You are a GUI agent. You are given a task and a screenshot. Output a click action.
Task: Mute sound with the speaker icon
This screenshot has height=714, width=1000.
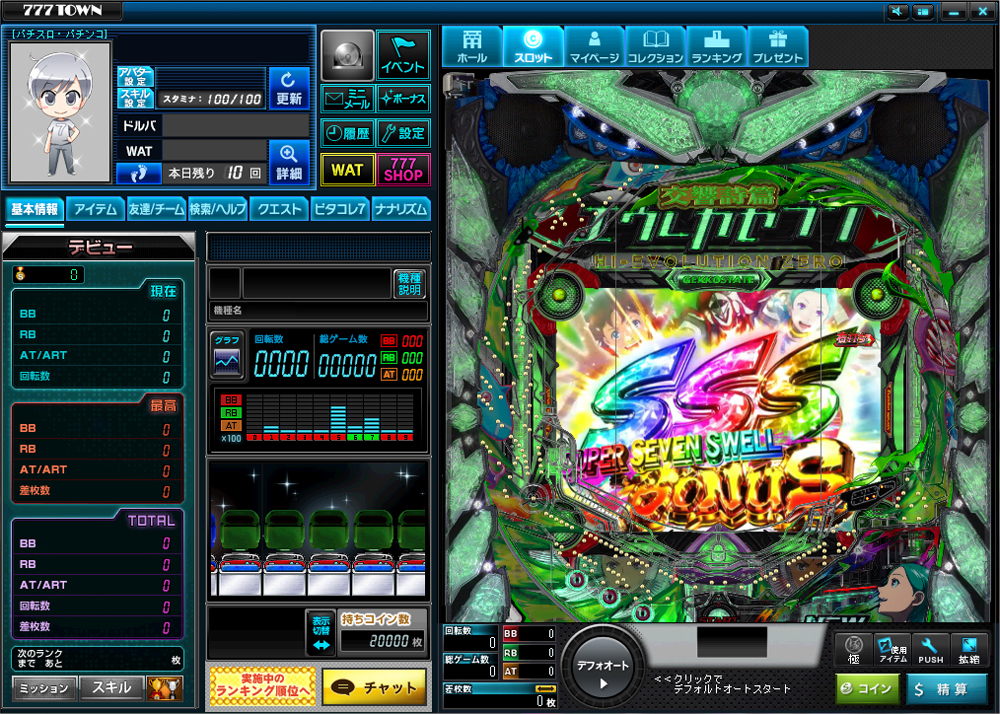tap(897, 11)
